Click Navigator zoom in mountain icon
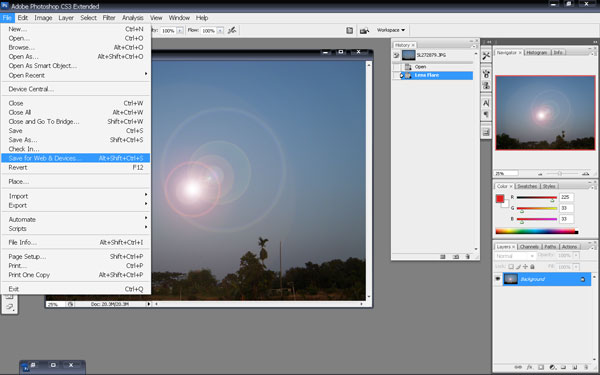This screenshot has width=600, height=375. (585, 174)
